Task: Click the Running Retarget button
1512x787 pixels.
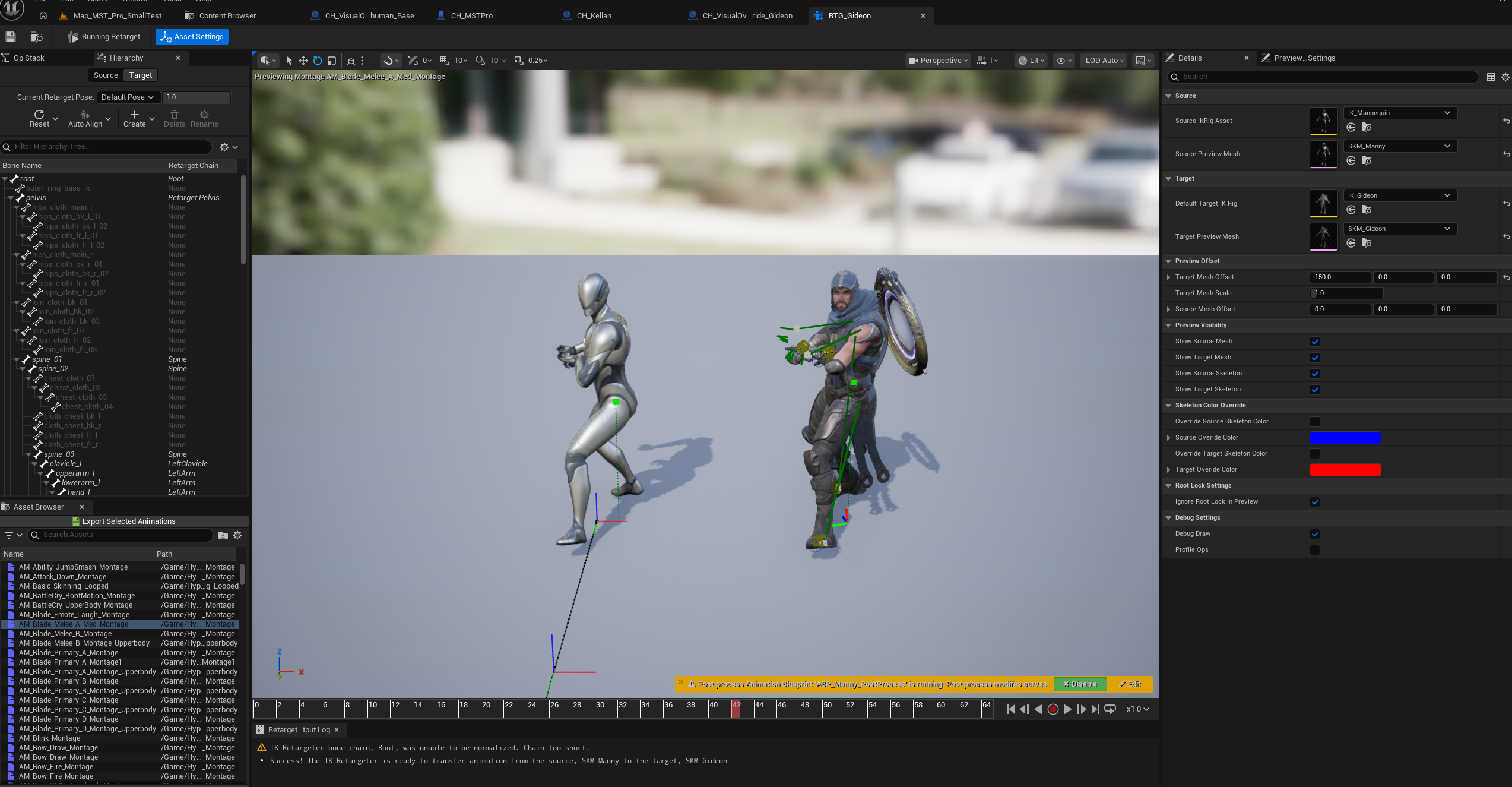Action: pyautogui.click(x=104, y=37)
